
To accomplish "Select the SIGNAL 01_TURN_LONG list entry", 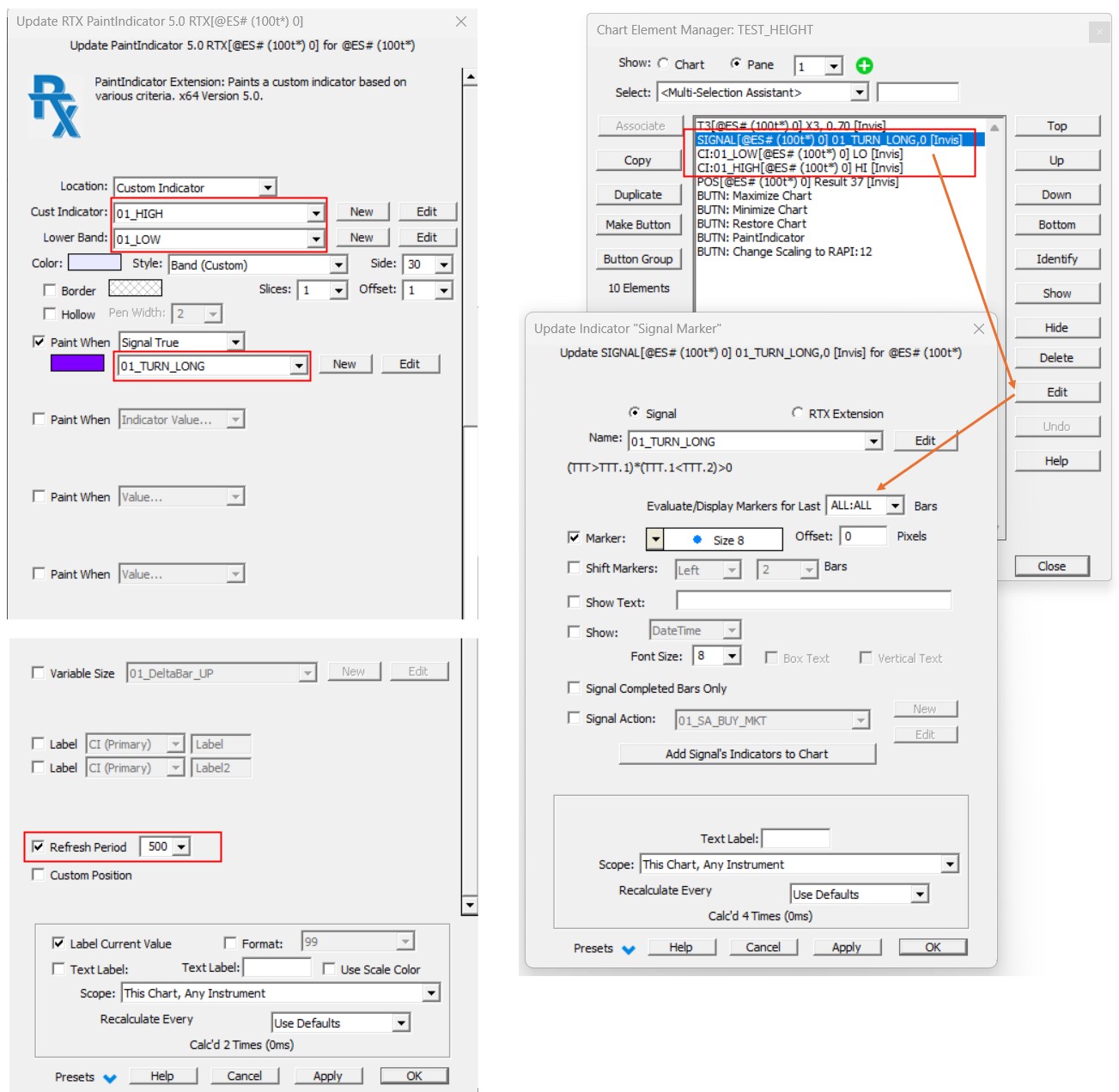I will point(829,140).
